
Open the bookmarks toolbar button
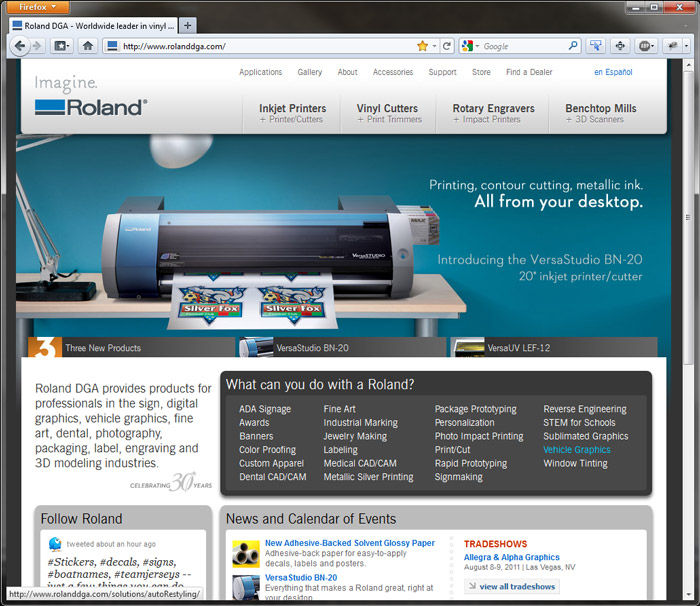(x=62, y=46)
